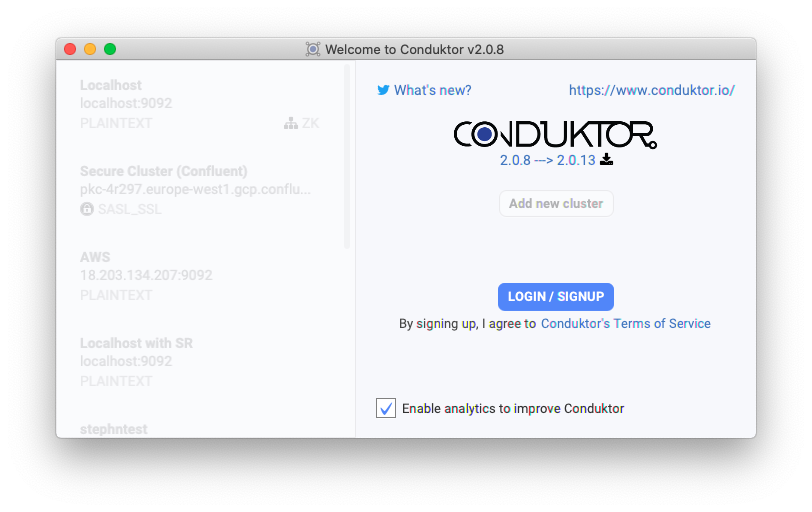The width and height of the screenshot is (812, 512).
Task: Click the pkc-4r297.europe-west1 address text
Action: click(195, 189)
